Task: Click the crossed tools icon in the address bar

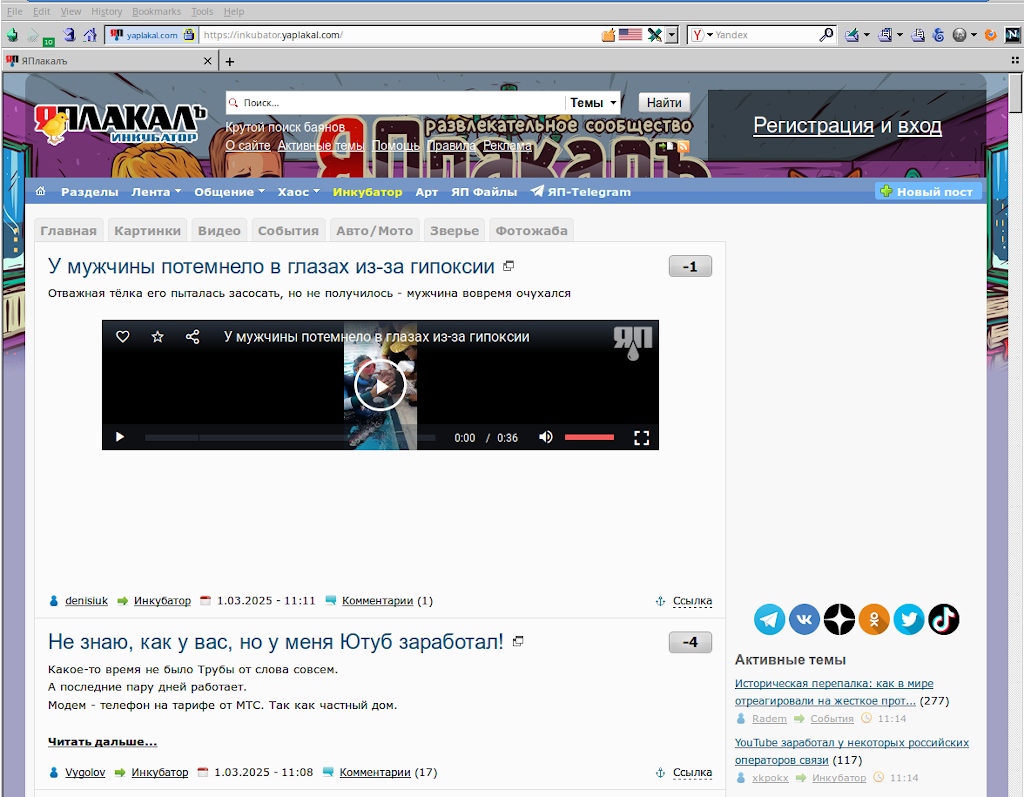Action: [x=654, y=35]
